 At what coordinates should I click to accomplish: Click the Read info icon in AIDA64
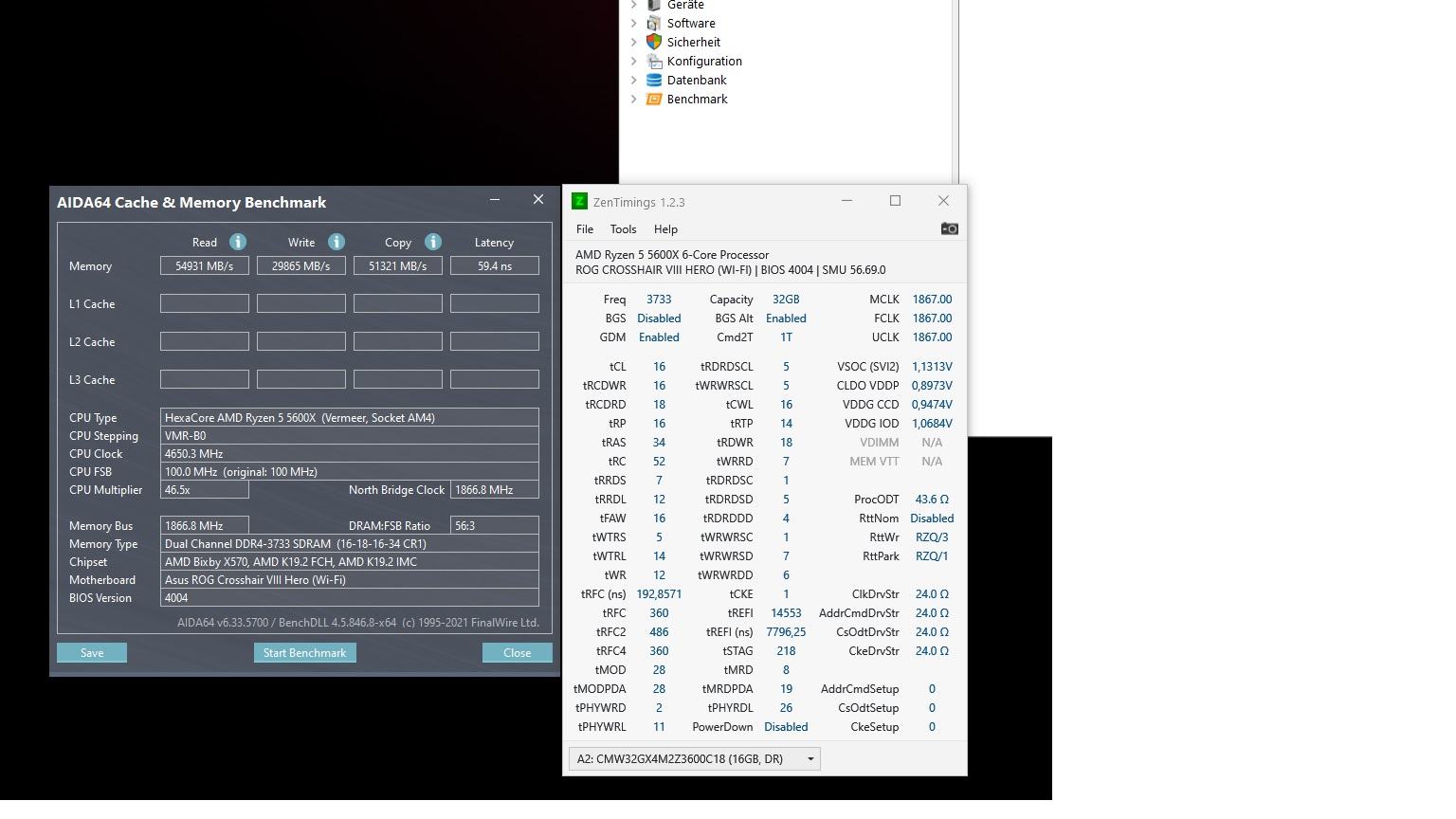coord(238,242)
